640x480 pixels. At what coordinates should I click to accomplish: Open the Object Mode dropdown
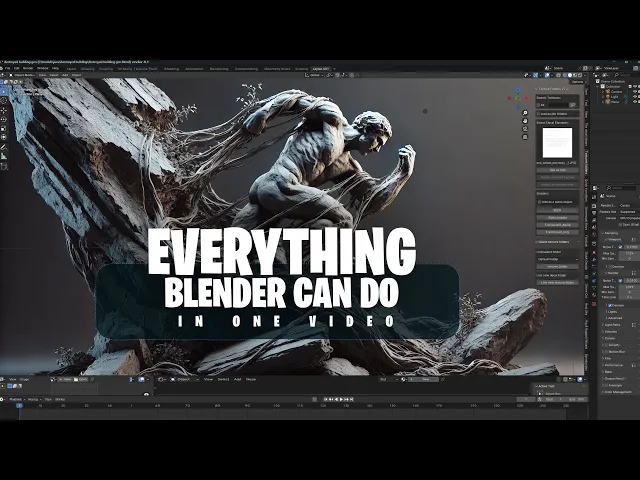(x=23, y=75)
